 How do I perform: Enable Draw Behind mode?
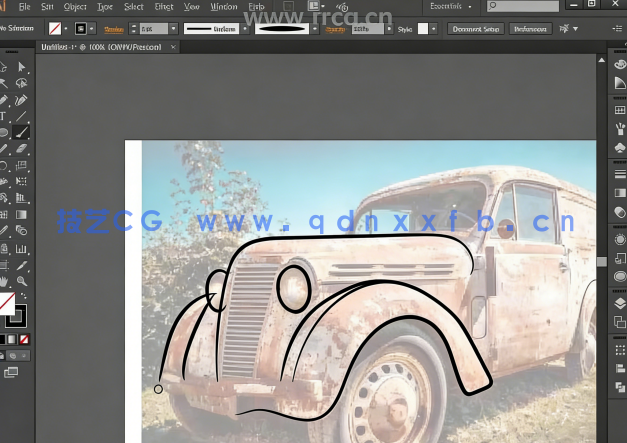(x=13, y=356)
